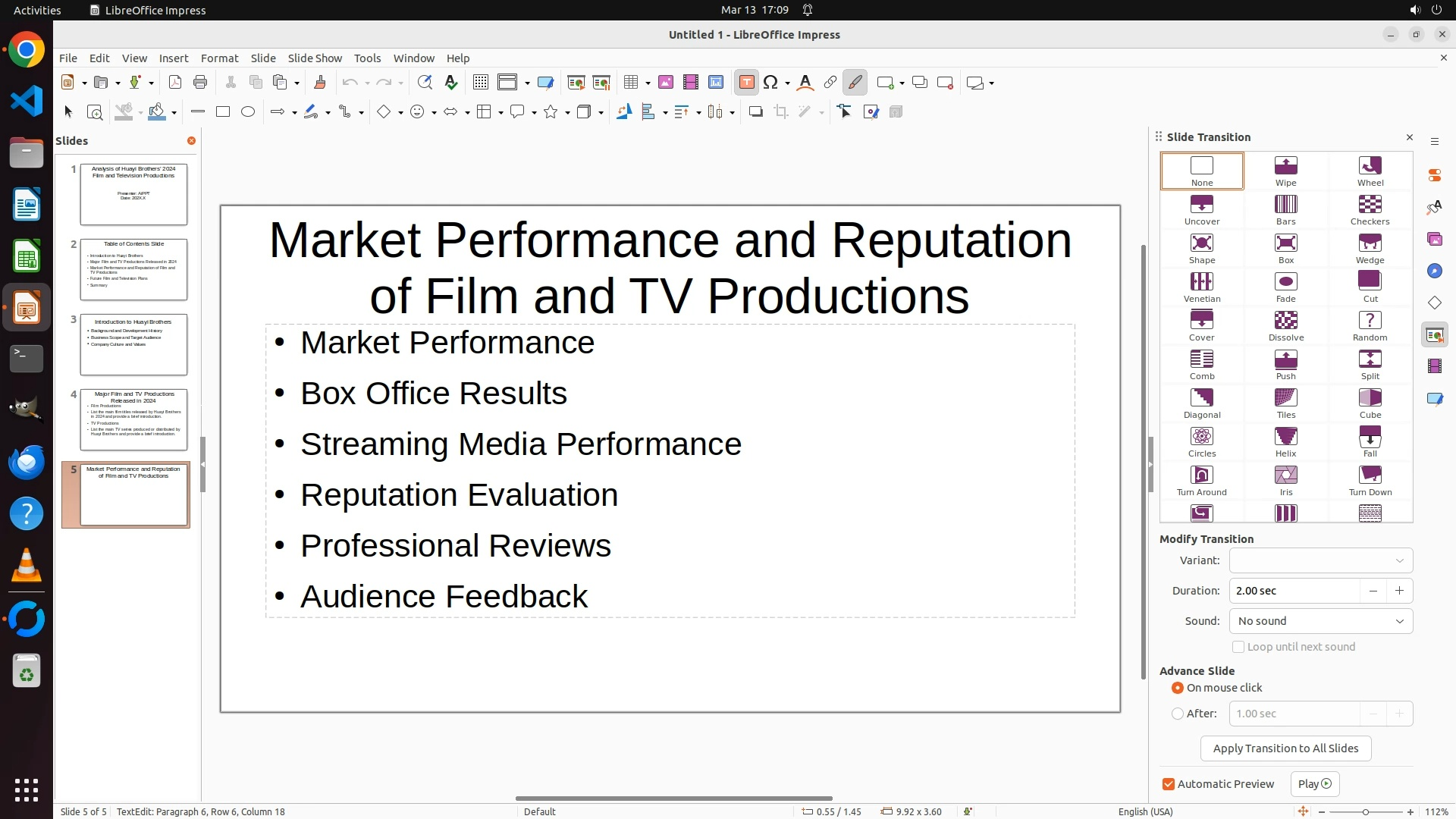Screen dimensions: 1456x819
Task: Open the Variant dropdown
Action: [x=1320, y=560]
